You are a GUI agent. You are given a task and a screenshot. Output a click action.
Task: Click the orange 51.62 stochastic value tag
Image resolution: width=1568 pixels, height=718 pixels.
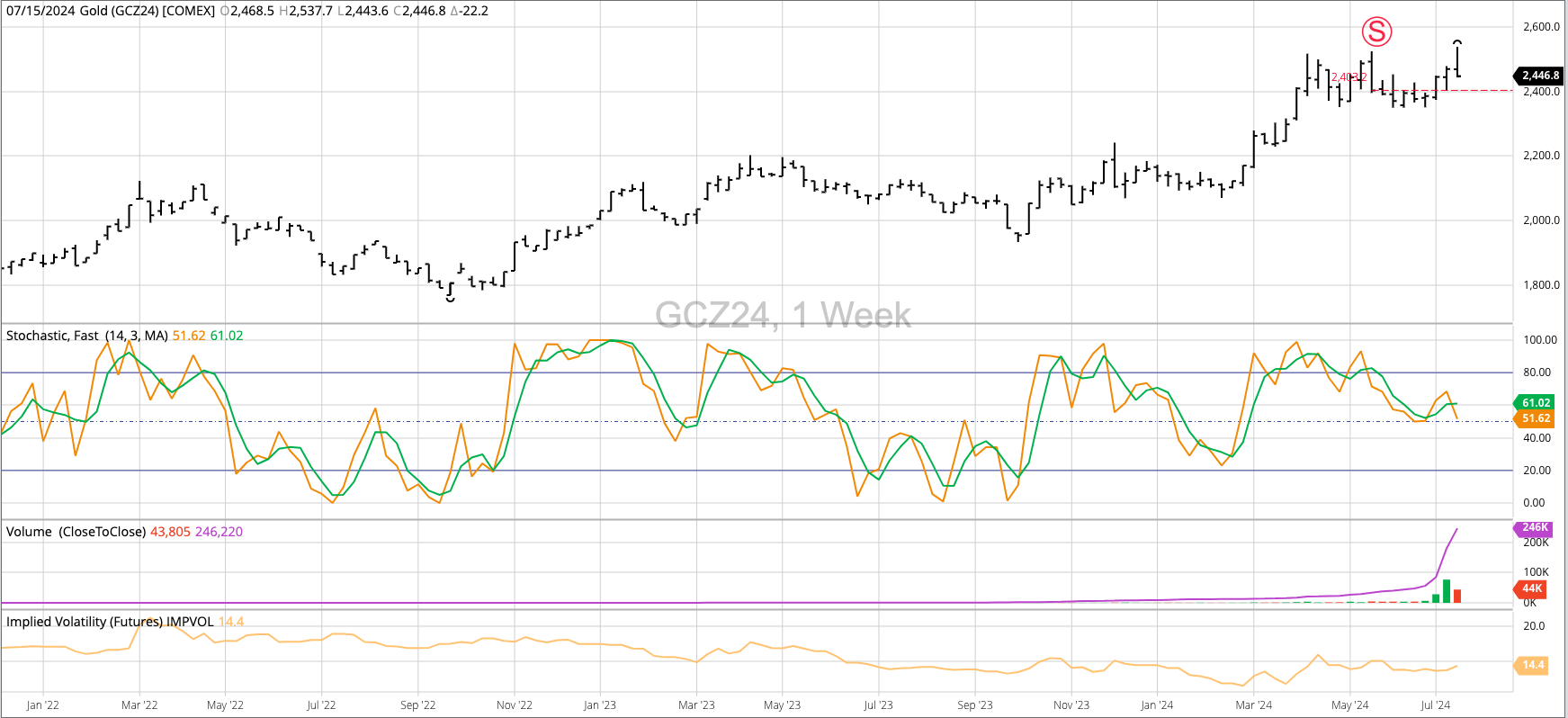(1536, 418)
